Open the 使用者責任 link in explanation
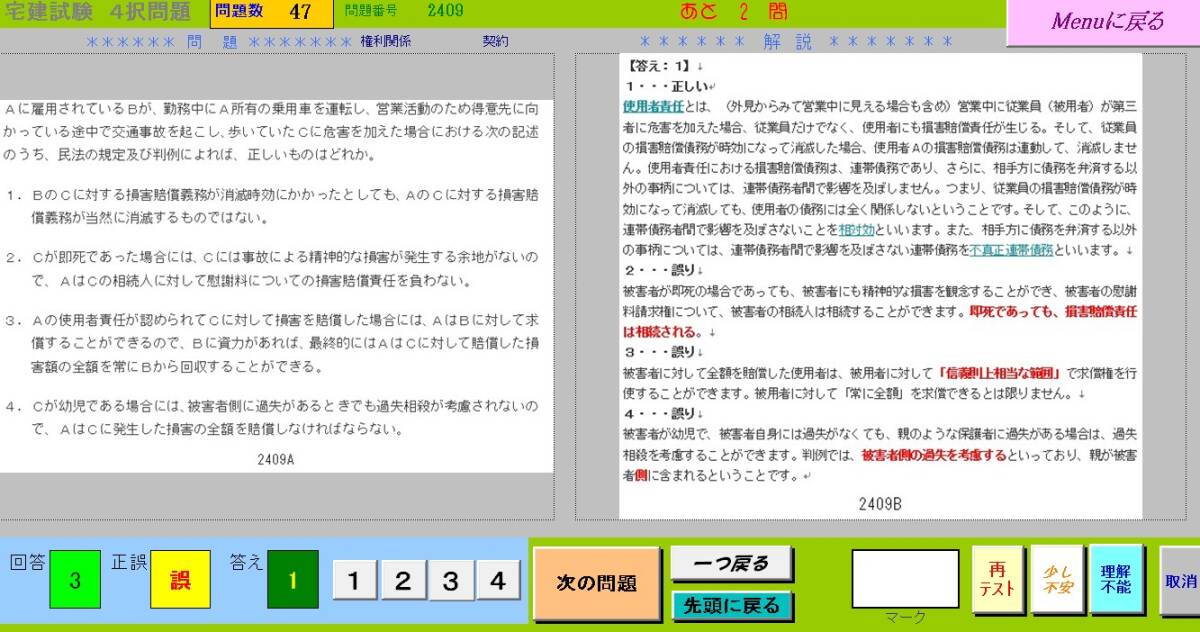This screenshot has width=1200, height=632. pyautogui.click(x=653, y=105)
